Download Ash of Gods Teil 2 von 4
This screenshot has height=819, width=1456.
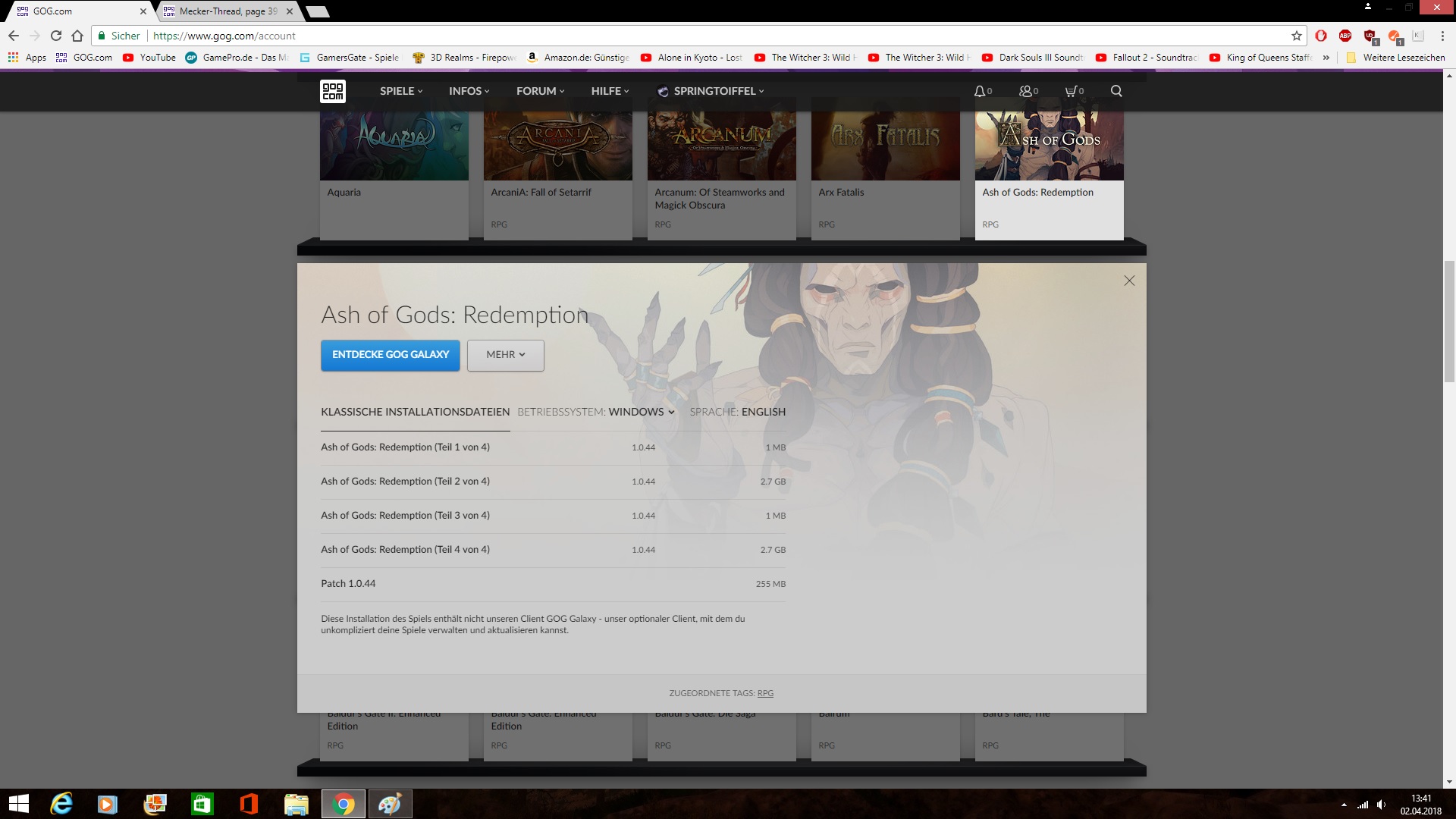click(553, 482)
